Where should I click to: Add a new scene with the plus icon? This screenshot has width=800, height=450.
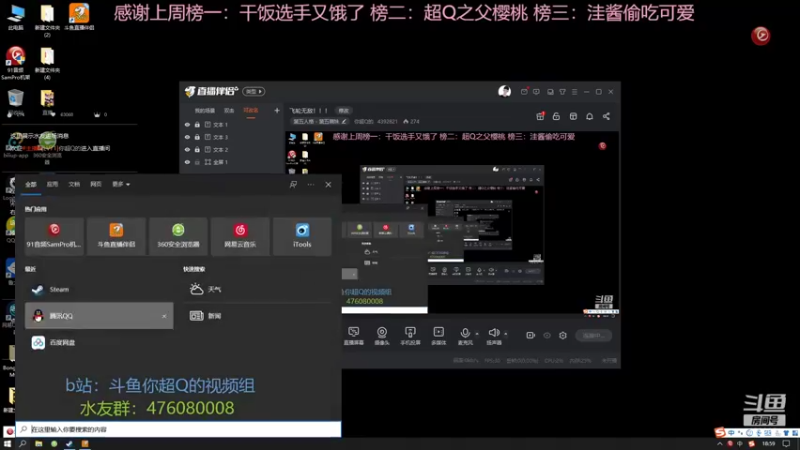pos(277,110)
